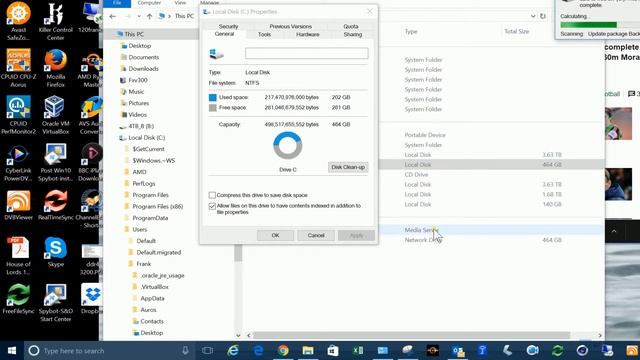This screenshot has width=640, height=360.
Task: Click the horizontal scrollbar in Explorer
Action: (411, 336)
